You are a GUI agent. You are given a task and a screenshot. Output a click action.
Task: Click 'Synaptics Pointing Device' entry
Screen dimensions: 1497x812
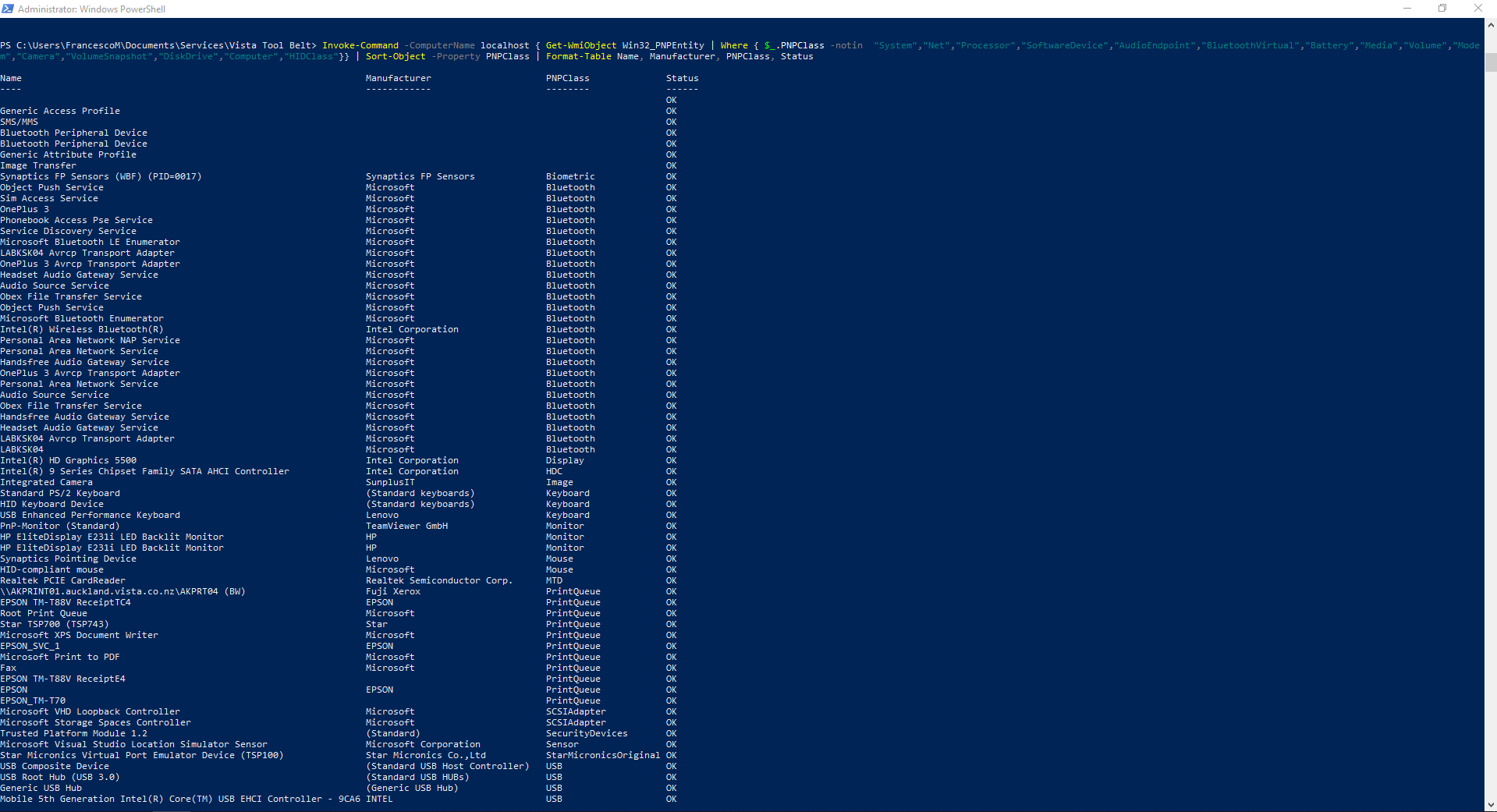click(x=68, y=558)
